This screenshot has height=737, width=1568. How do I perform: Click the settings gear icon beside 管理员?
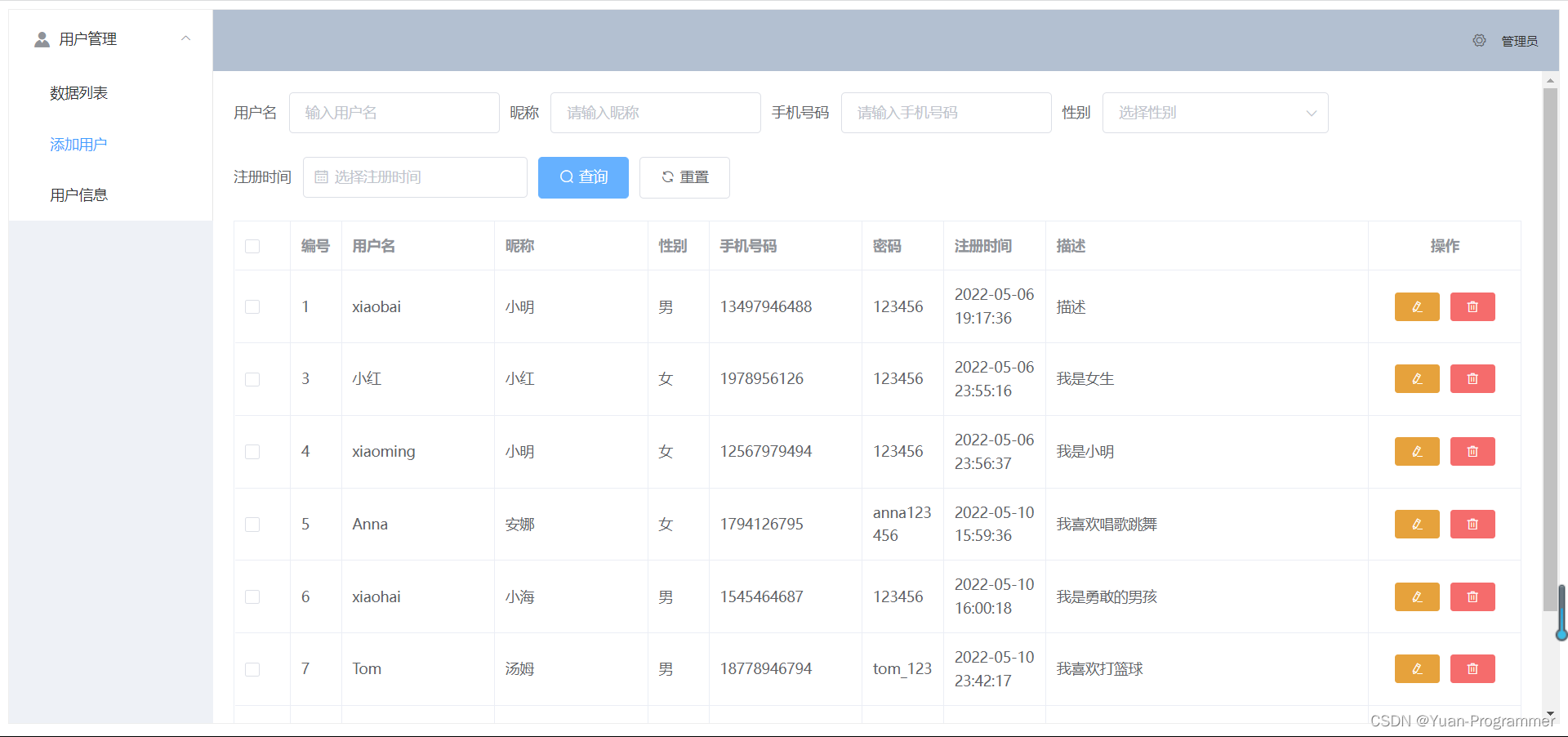pyautogui.click(x=1479, y=40)
